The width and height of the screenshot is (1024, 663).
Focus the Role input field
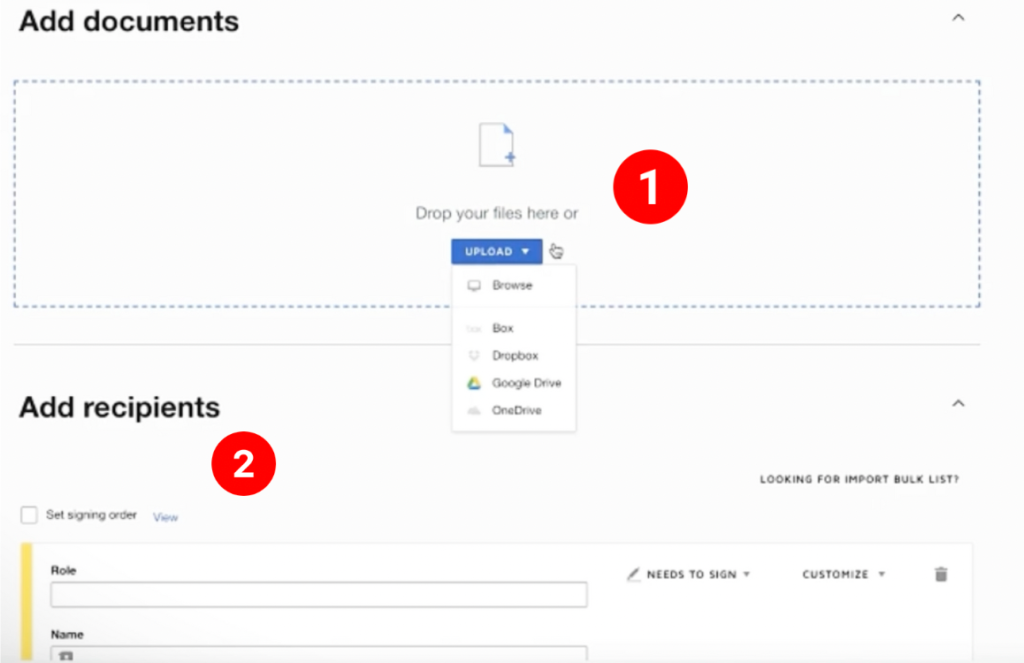(x=319, y=594)
